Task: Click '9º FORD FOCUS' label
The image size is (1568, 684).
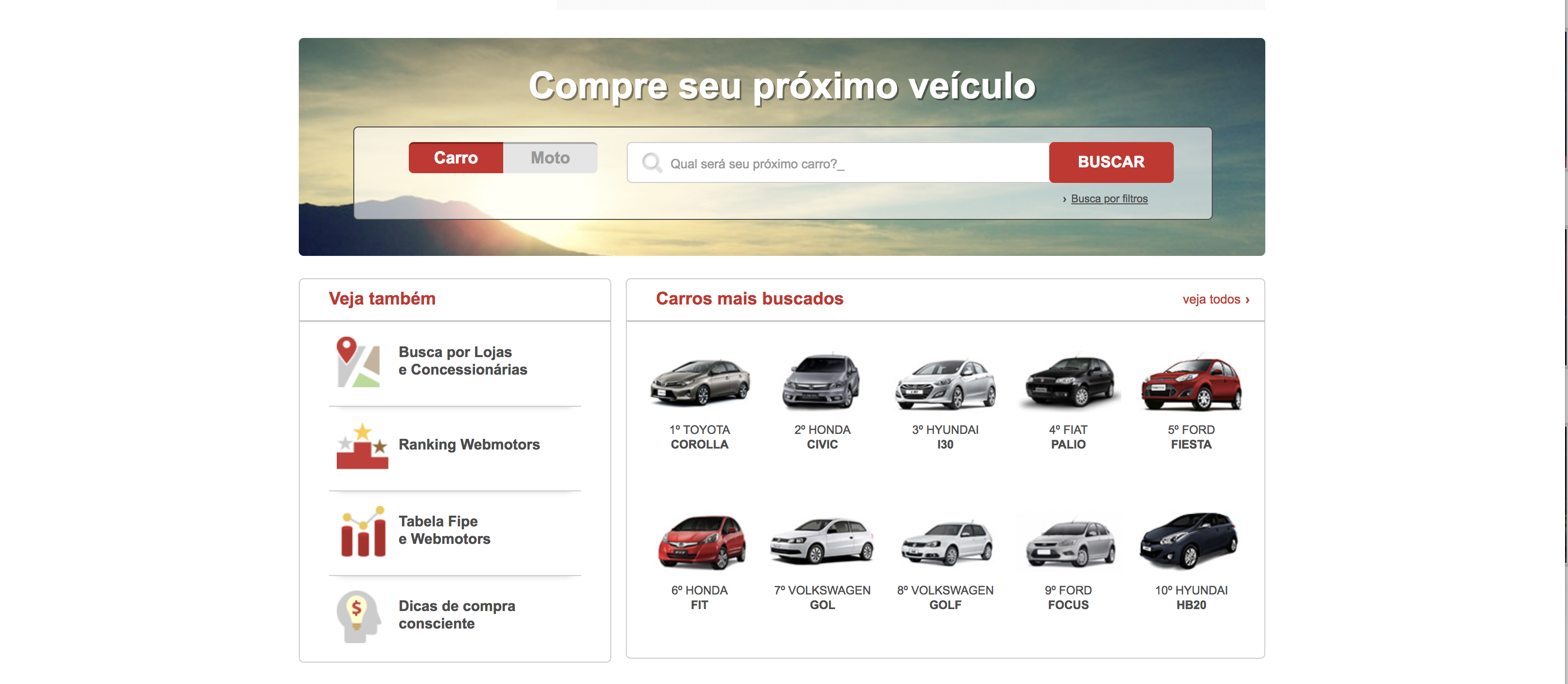Action: pyautogui.click(x=1068, y=597)
